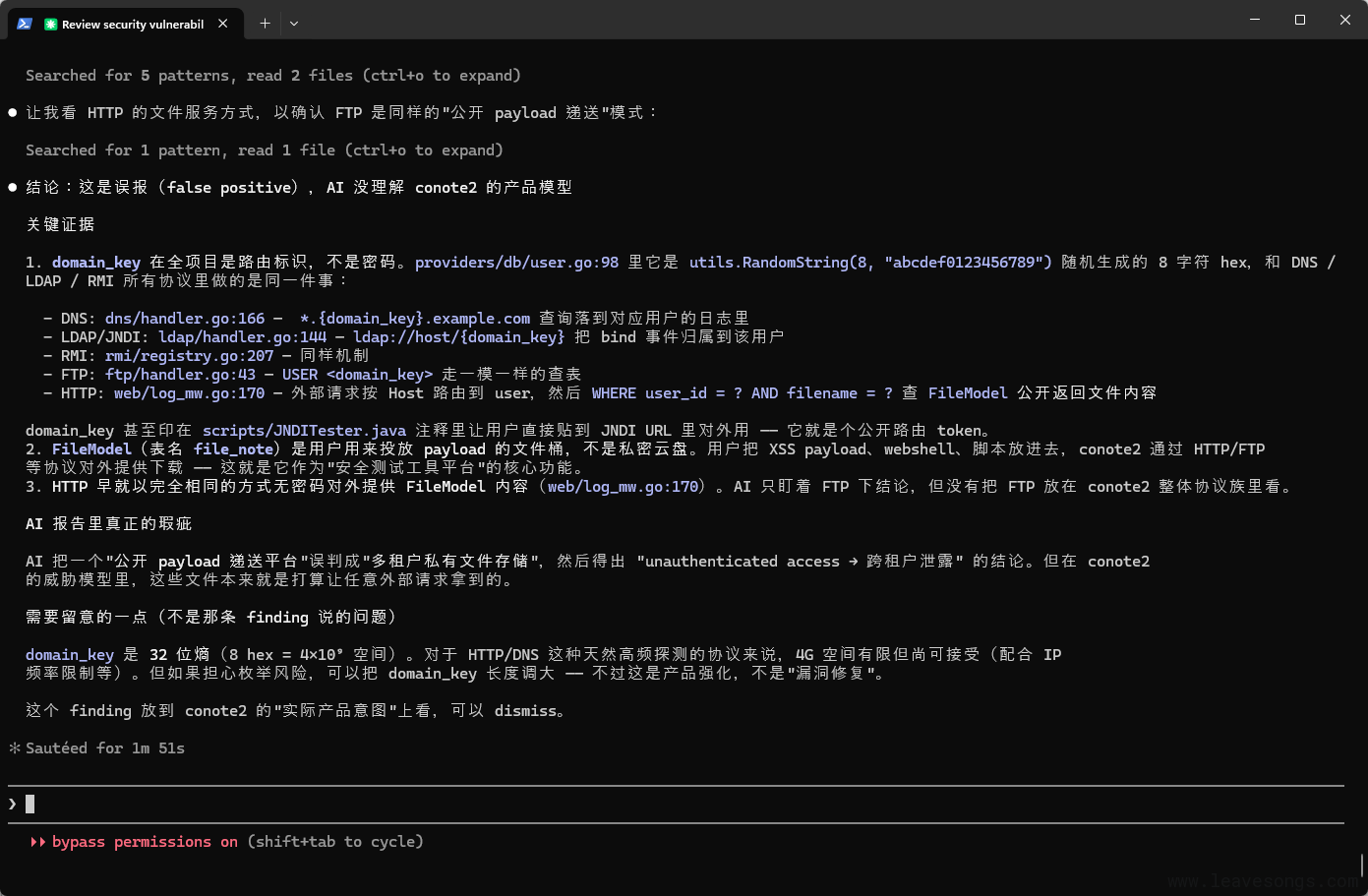Viewport: 1368px width, 896px height.
Task: Toggle the 'bypass permissions on' mode indicator
Action: (x=145, y=842)
